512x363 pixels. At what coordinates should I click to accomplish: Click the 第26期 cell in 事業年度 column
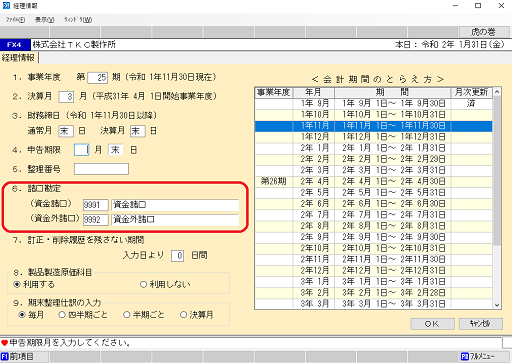point(274,182)
